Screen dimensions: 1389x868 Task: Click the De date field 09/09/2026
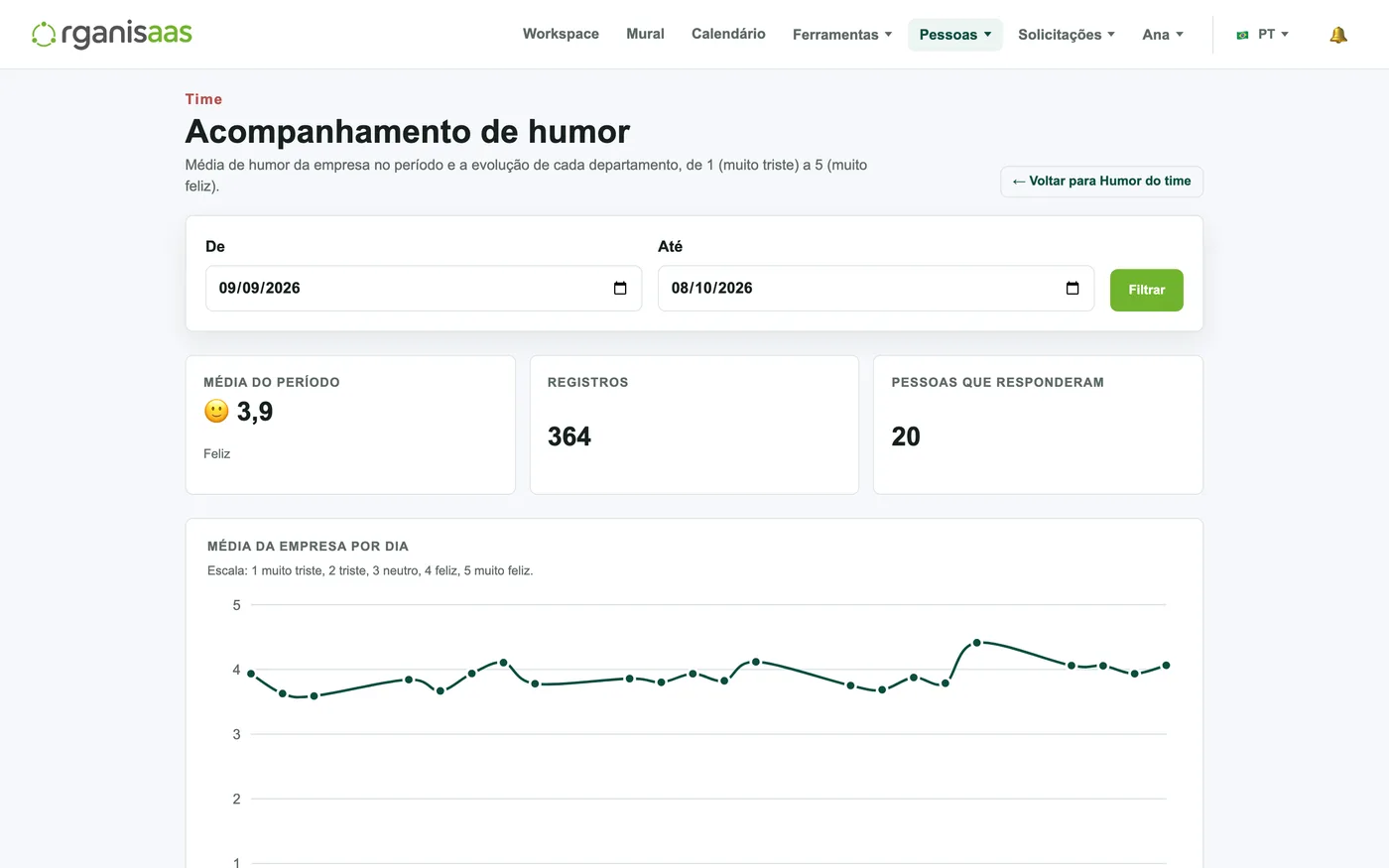coord(424,289)
